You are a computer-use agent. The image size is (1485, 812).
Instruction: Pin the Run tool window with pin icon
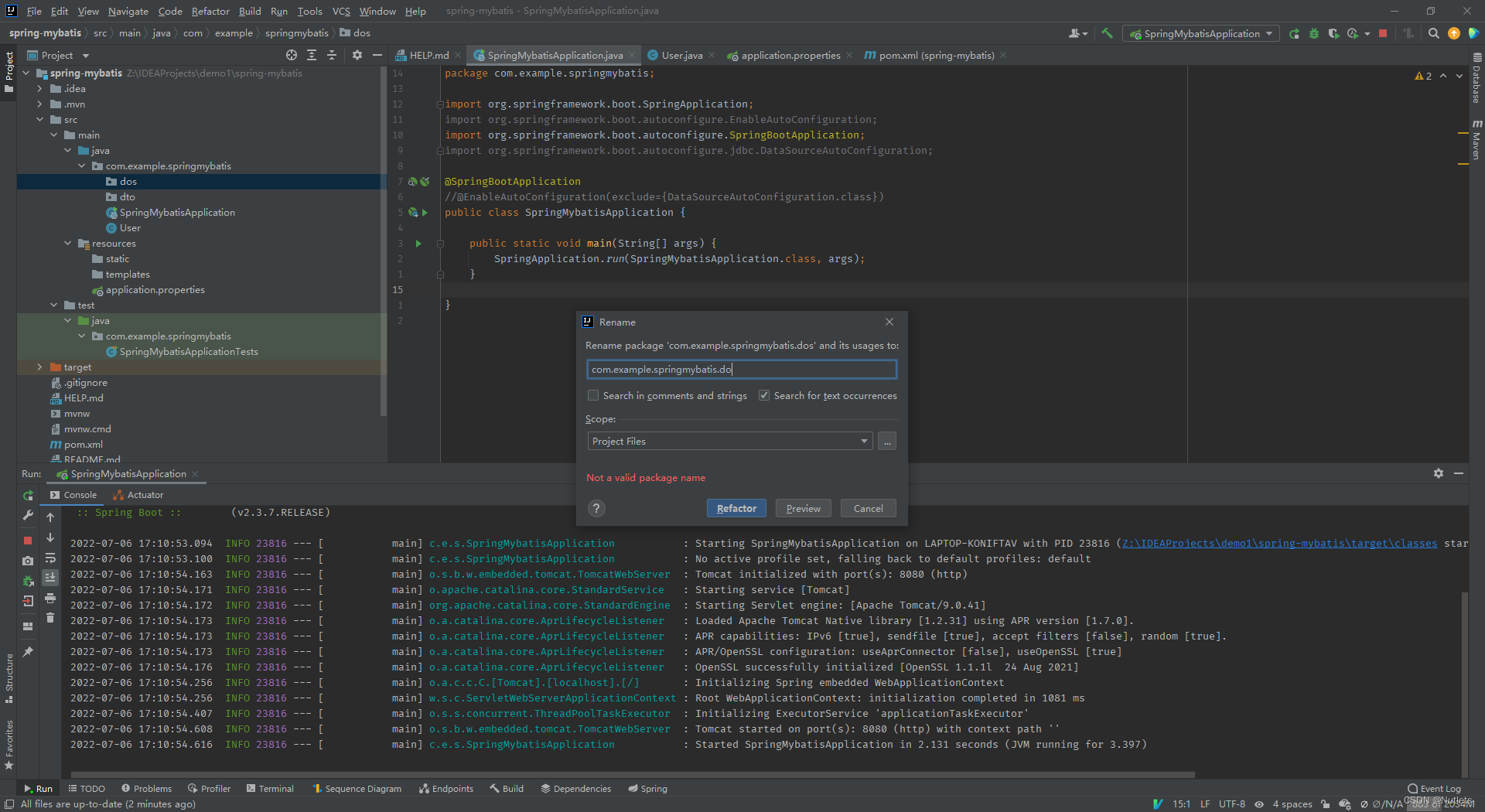(x=27, y=650)
